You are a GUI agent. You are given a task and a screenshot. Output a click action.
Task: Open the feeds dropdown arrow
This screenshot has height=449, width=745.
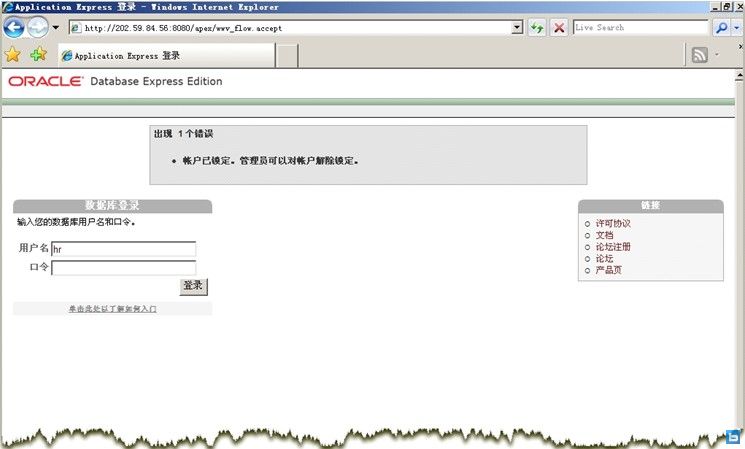(717, 55)
